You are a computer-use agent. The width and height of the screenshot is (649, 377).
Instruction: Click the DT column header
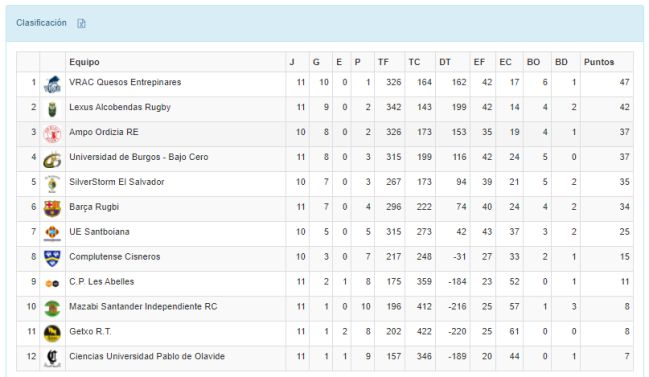pos(445,62)
